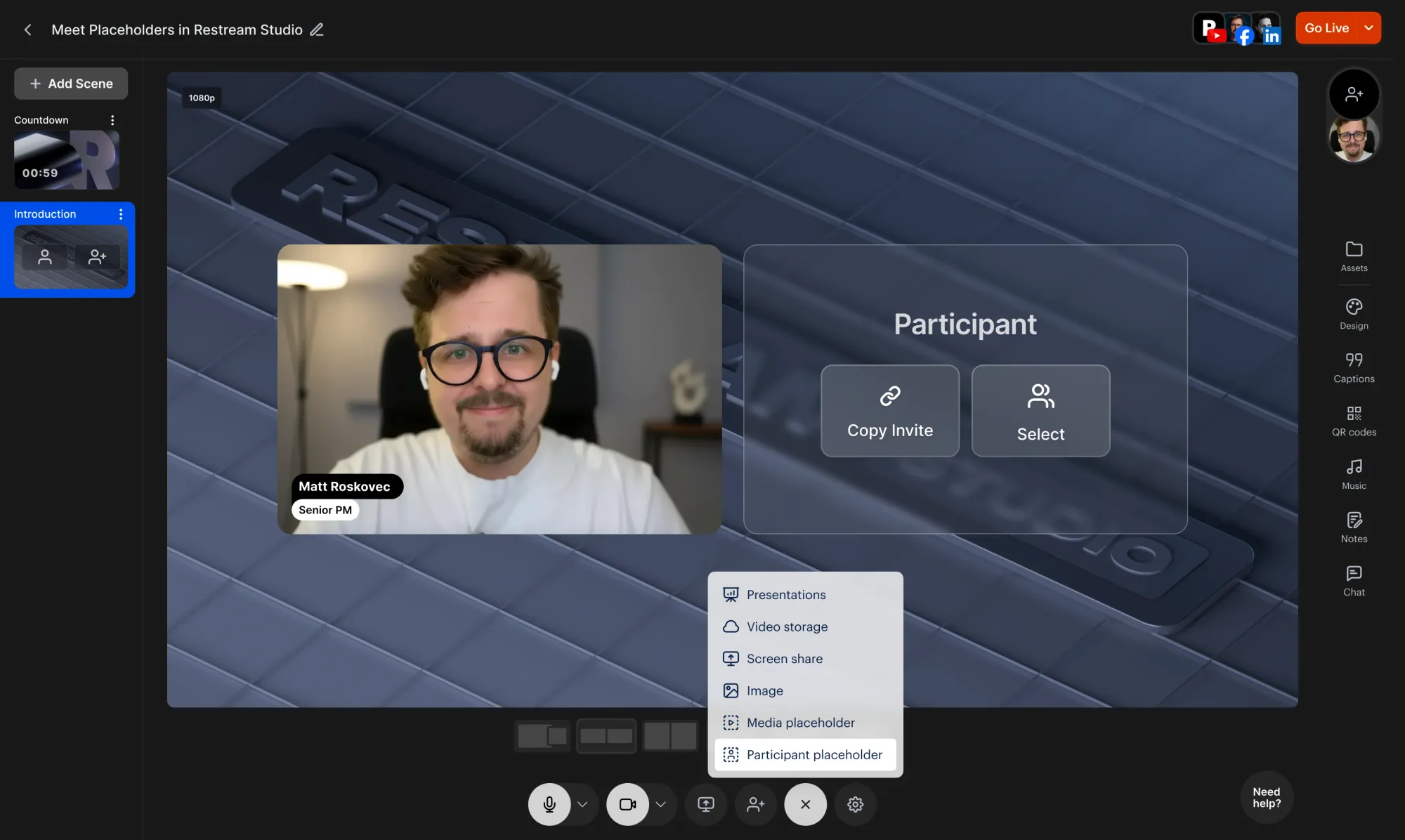1405x840 pixels.
Task: Click the edit title pencil icon
Action: point(317,29)
